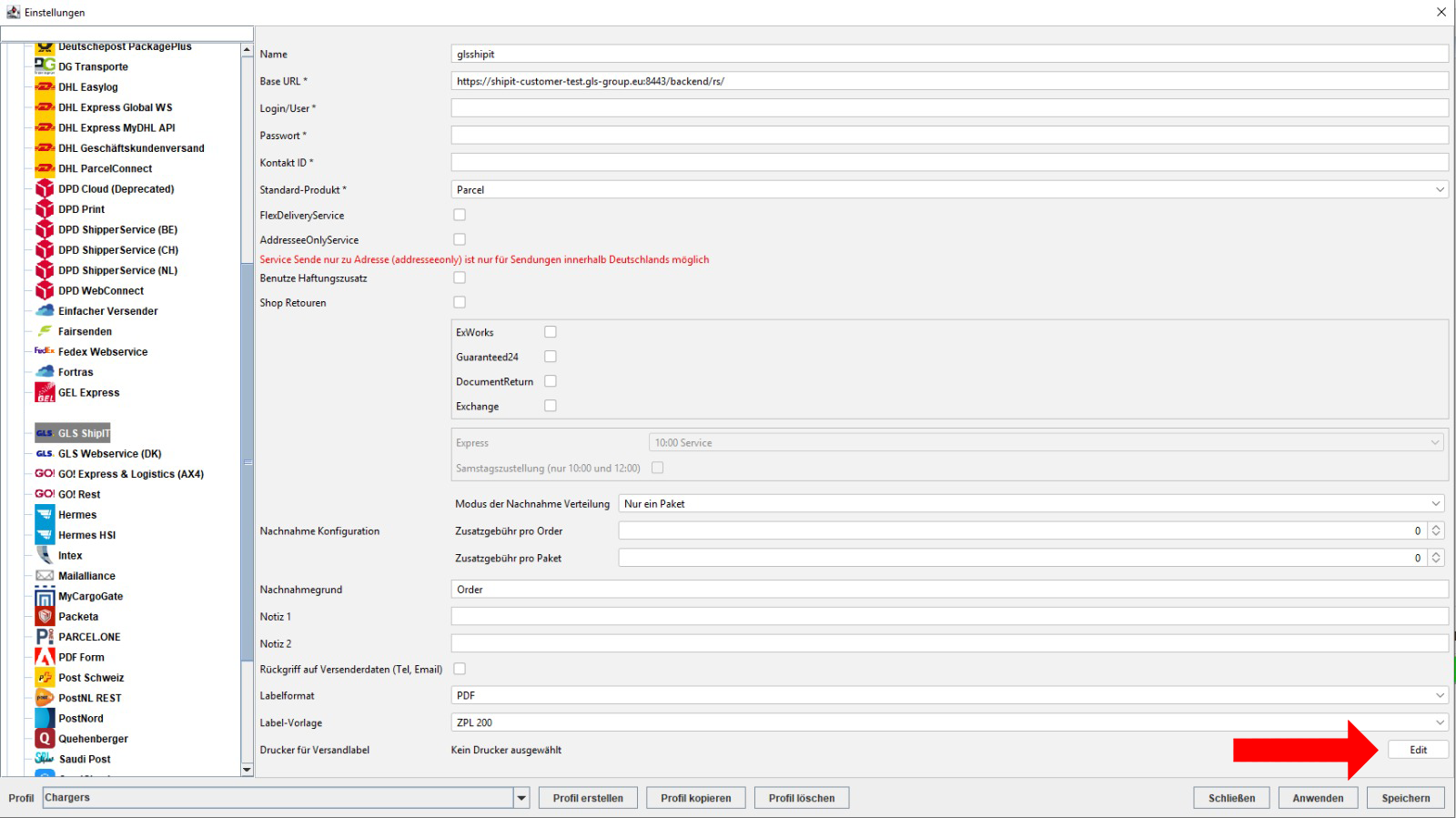Toggle the Exchange checkbox
Image resolution: width=1456 pixels, height=818 pixels.
(551, 406)
